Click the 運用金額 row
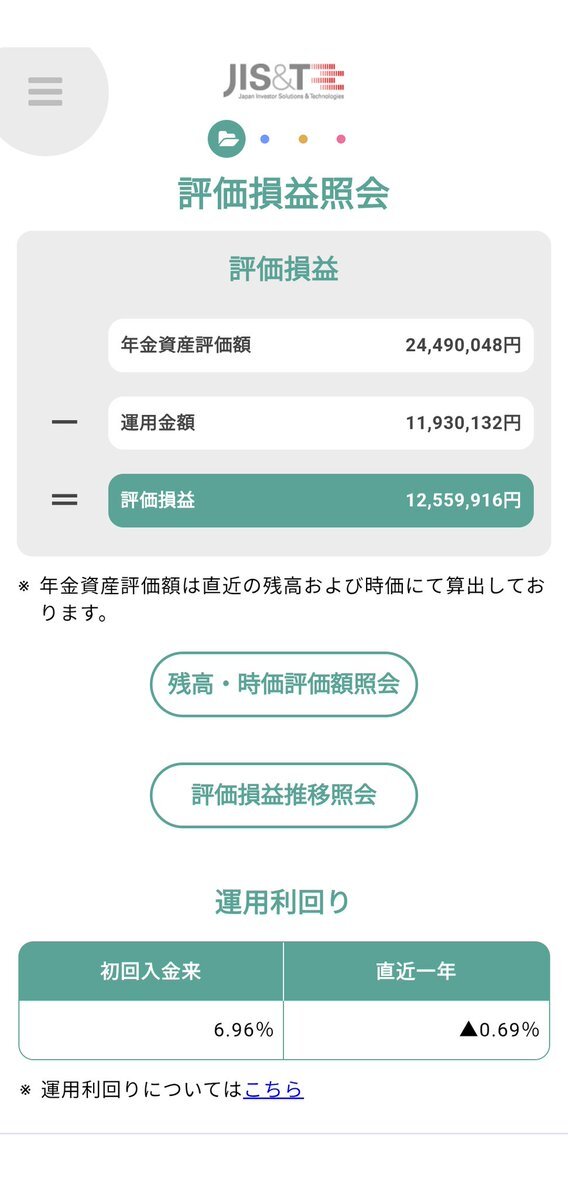The width and height of the screenshot is (568, 1199). coord(321,423)
